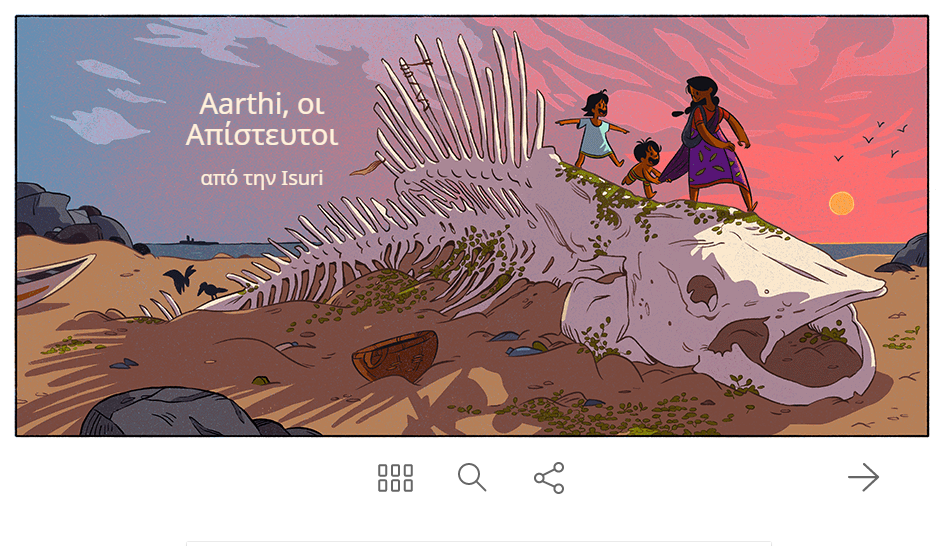936x546 pixels.
Task: Click the title text 'Aarthi, οι Απίστευτοι'
Action: click(x=262, y=119)
